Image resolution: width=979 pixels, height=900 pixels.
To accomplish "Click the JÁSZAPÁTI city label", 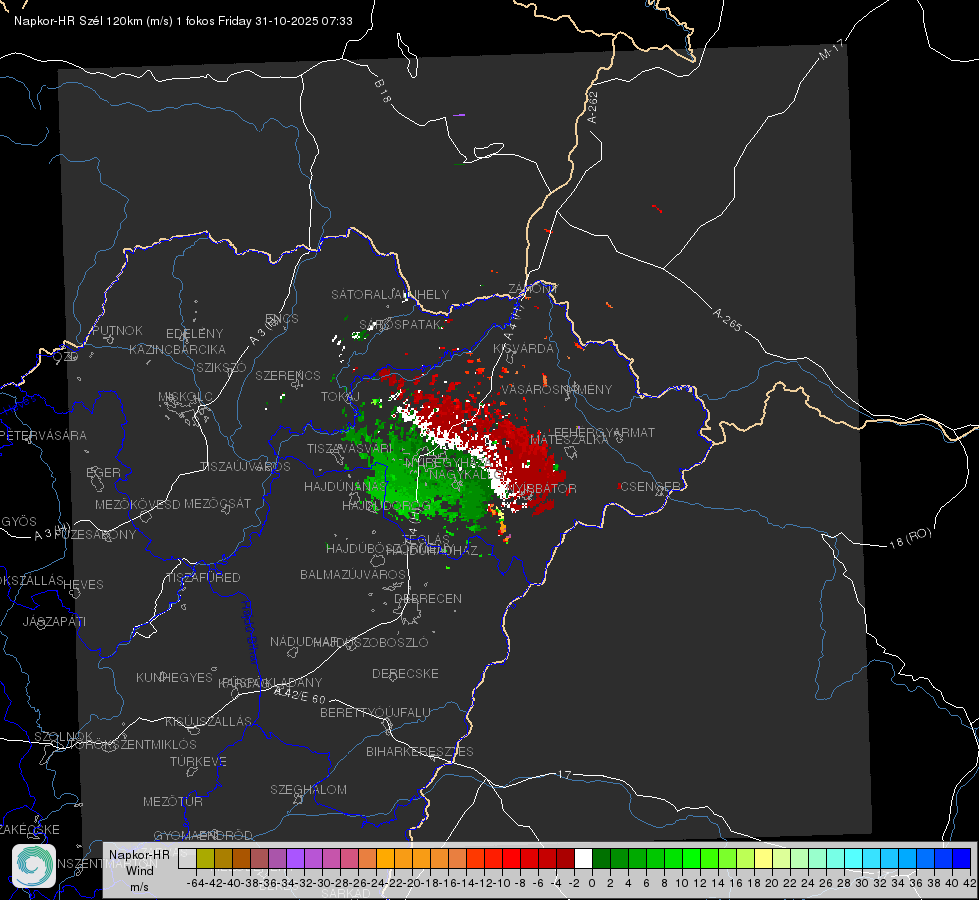I will 54,621.
